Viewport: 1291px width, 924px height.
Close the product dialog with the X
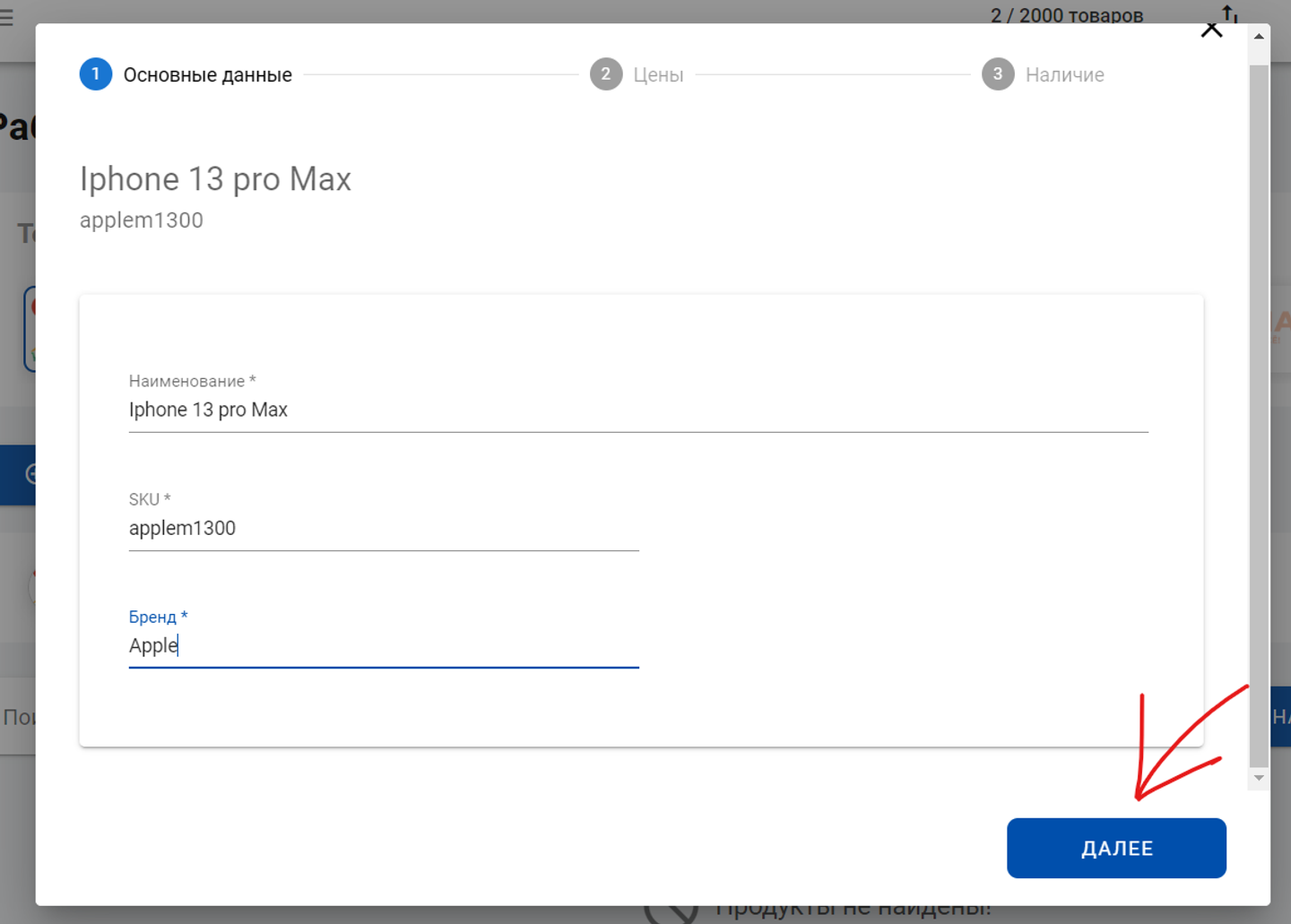pyautogui.click(x=1211, y=30)
